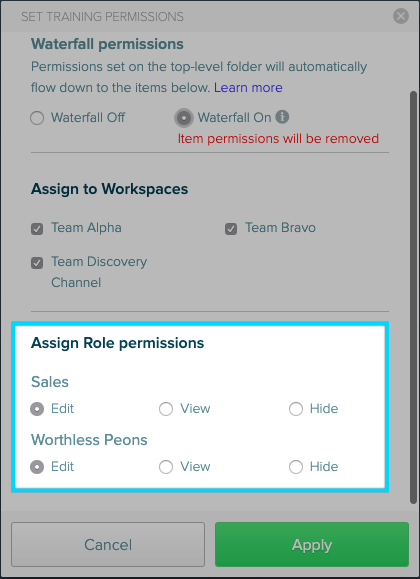The image size is (420, 579).
Task: Uncheck the Team Alpha workspace checkbox
Action: pos(37,229)
